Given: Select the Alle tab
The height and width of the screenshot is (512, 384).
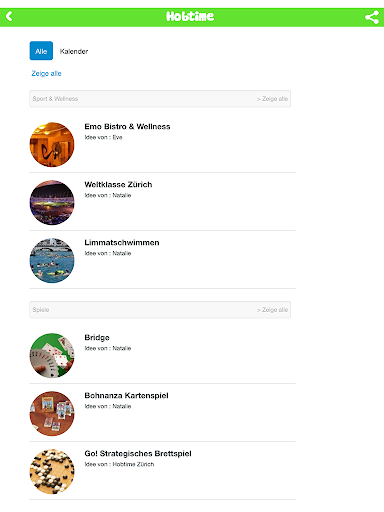Looking at the screenshot, I should 41,51.
